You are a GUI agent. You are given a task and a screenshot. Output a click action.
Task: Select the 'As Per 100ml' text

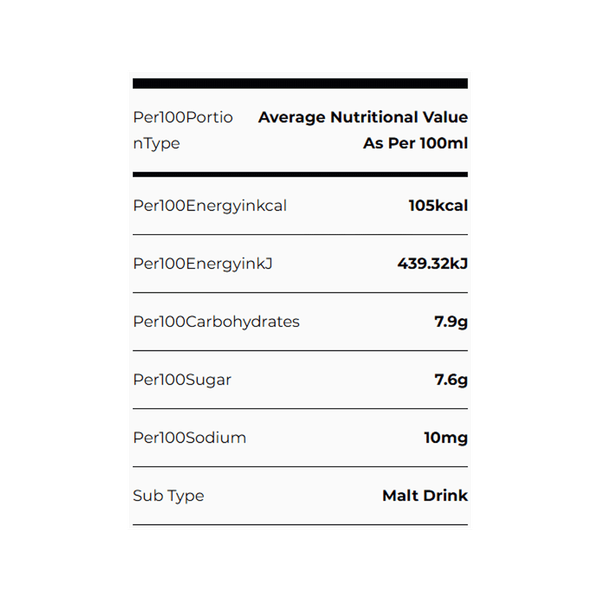(415, 143)
